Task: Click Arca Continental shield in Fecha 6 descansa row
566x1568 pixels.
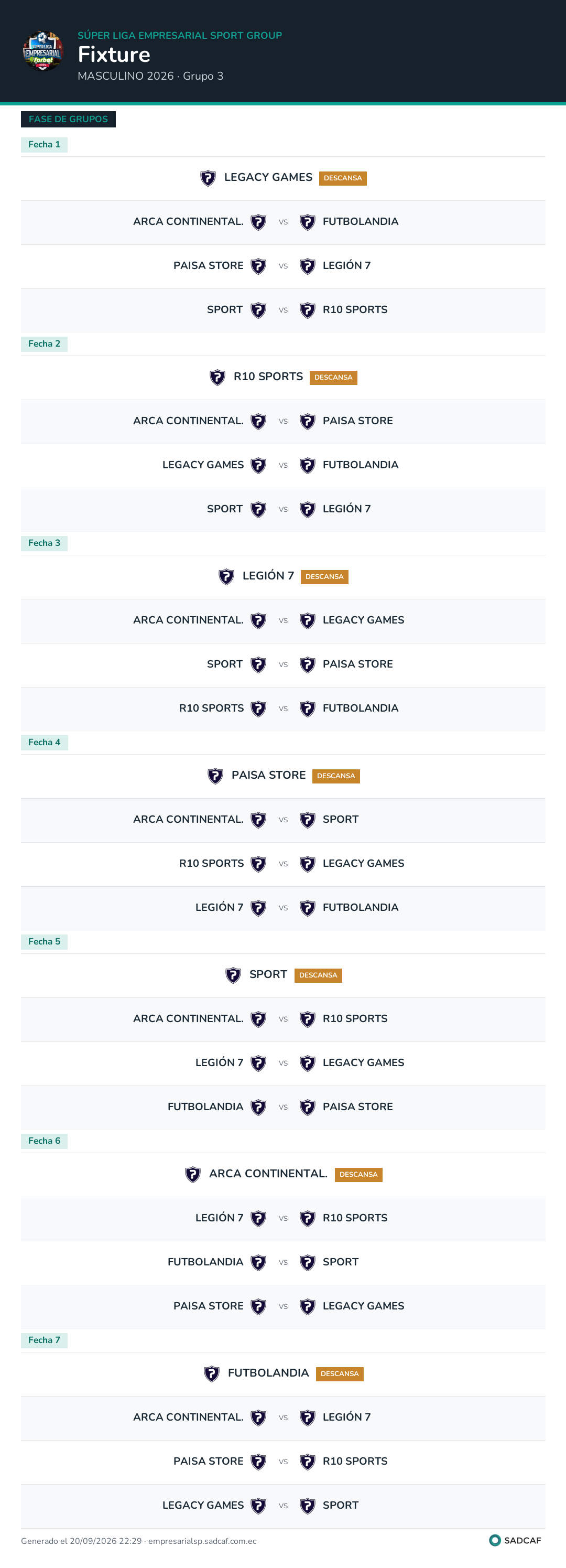Action: click(x=193, y=1174)
